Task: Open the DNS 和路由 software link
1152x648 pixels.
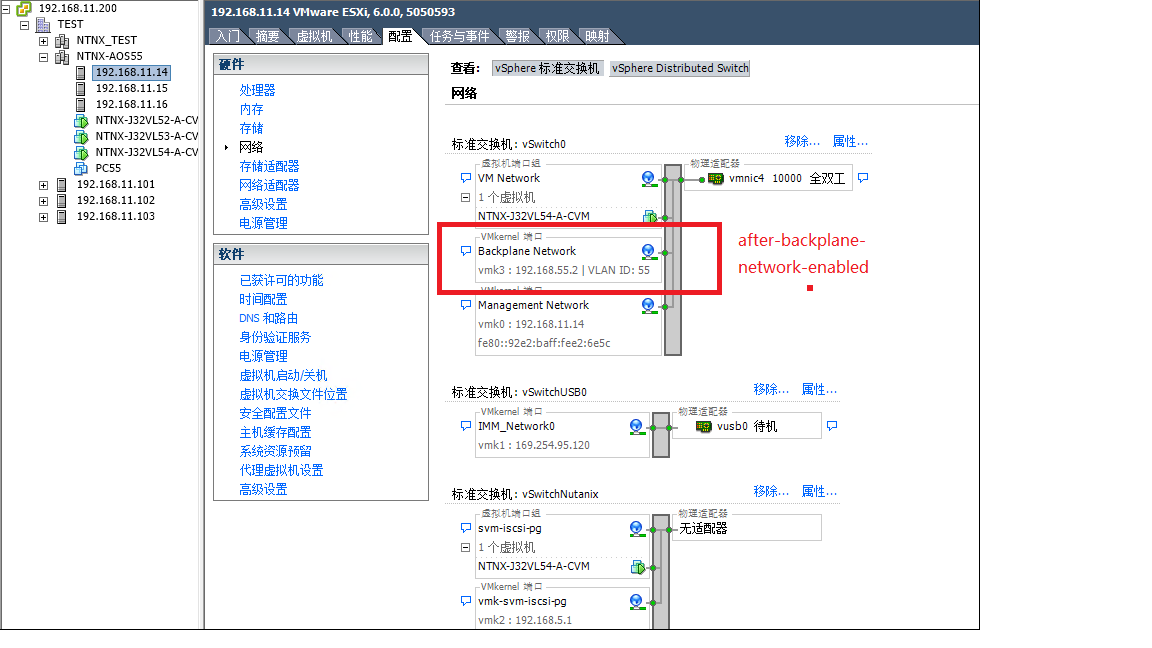Action: click(x=268, y=319)
